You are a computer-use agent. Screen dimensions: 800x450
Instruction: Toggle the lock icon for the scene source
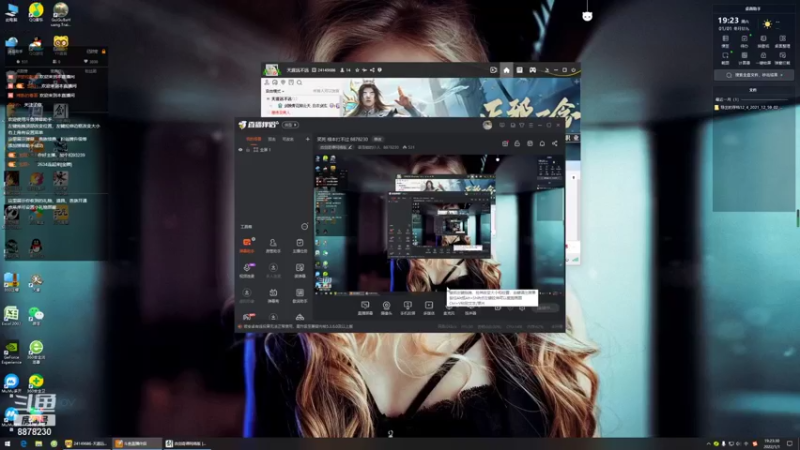click(x=248, y=149)
